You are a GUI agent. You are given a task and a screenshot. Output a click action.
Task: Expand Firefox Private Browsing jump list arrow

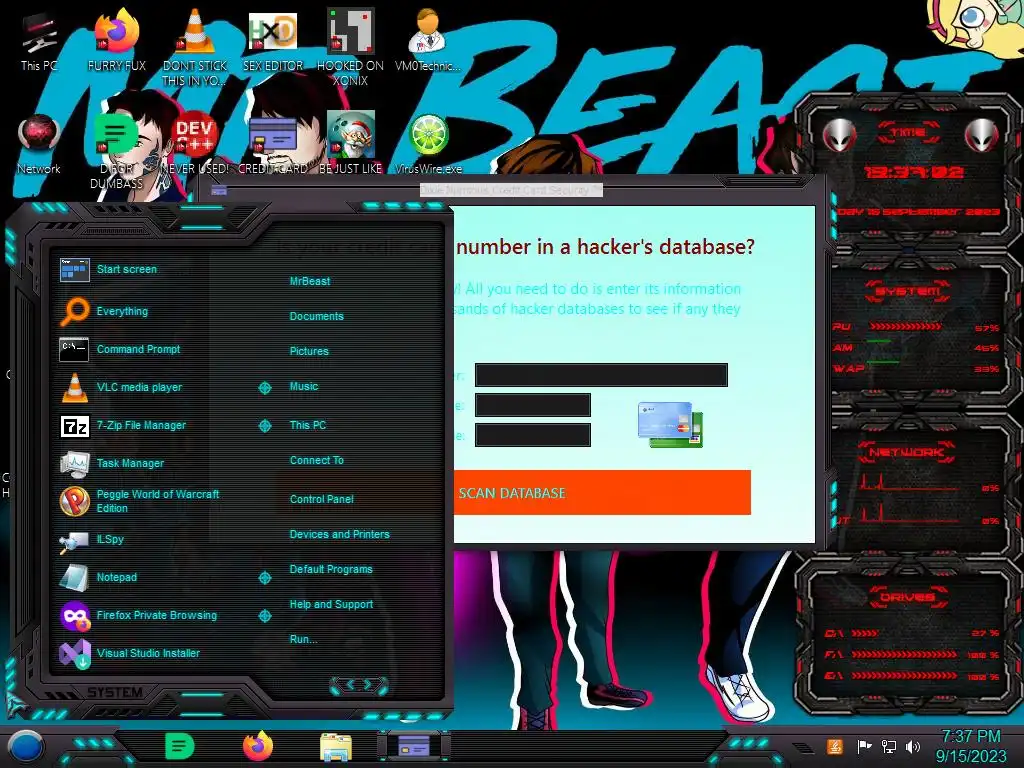264,615
